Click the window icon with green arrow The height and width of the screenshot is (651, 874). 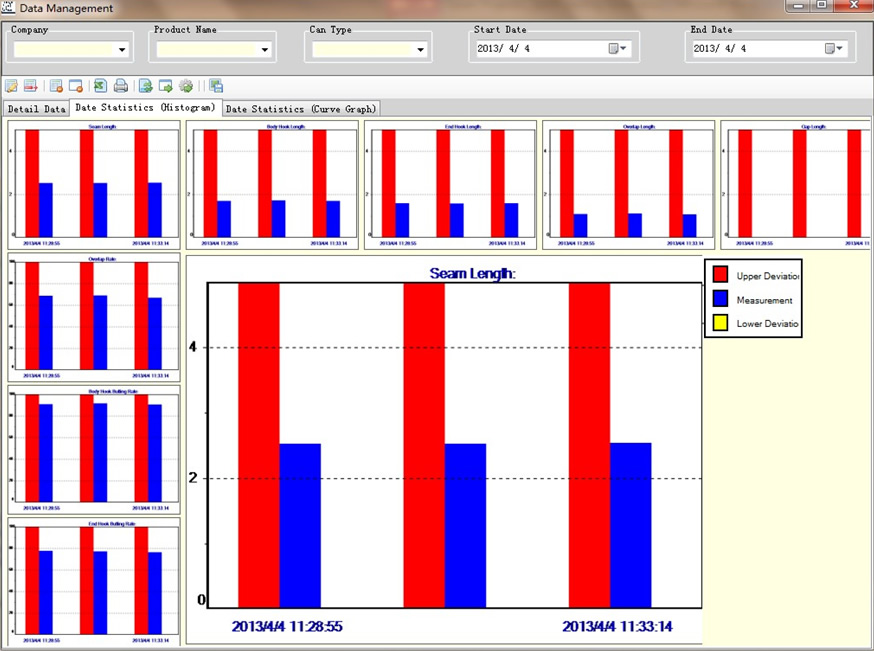[x=166, y=86]
